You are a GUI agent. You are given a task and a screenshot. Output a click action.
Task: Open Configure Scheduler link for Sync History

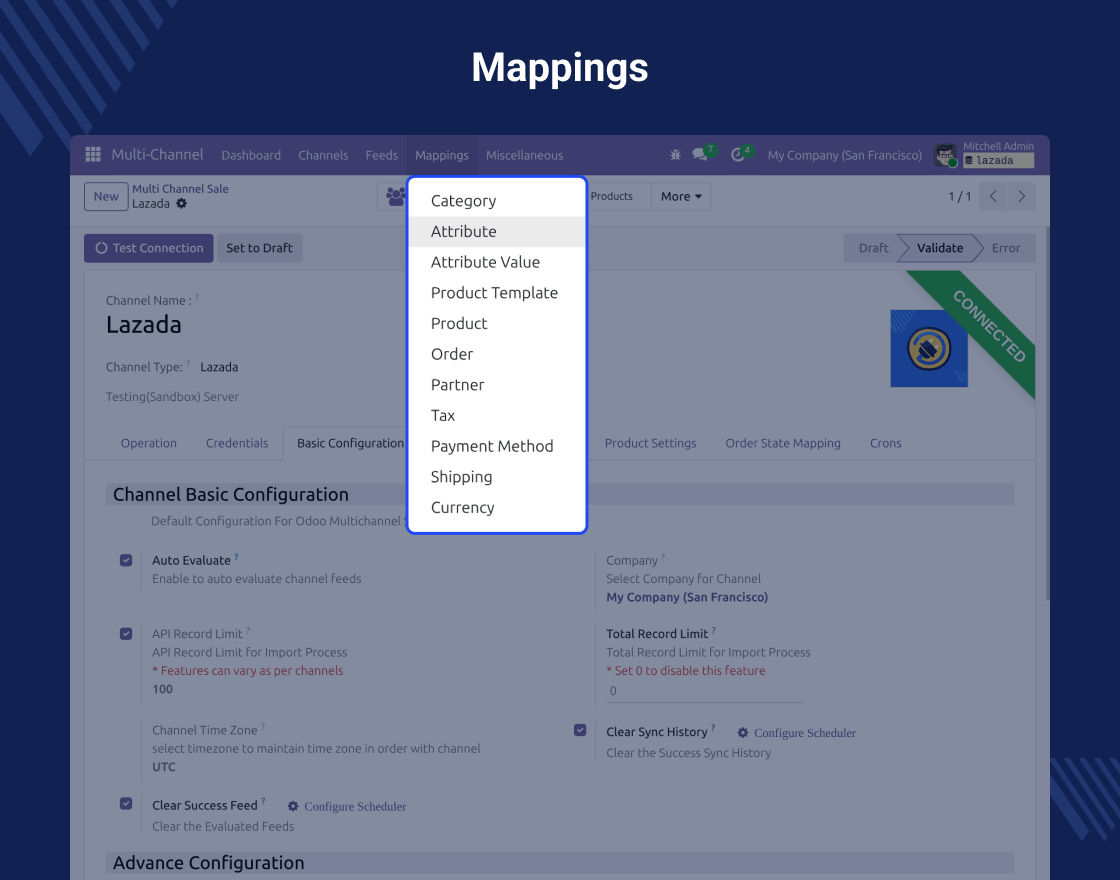[804, 733]
